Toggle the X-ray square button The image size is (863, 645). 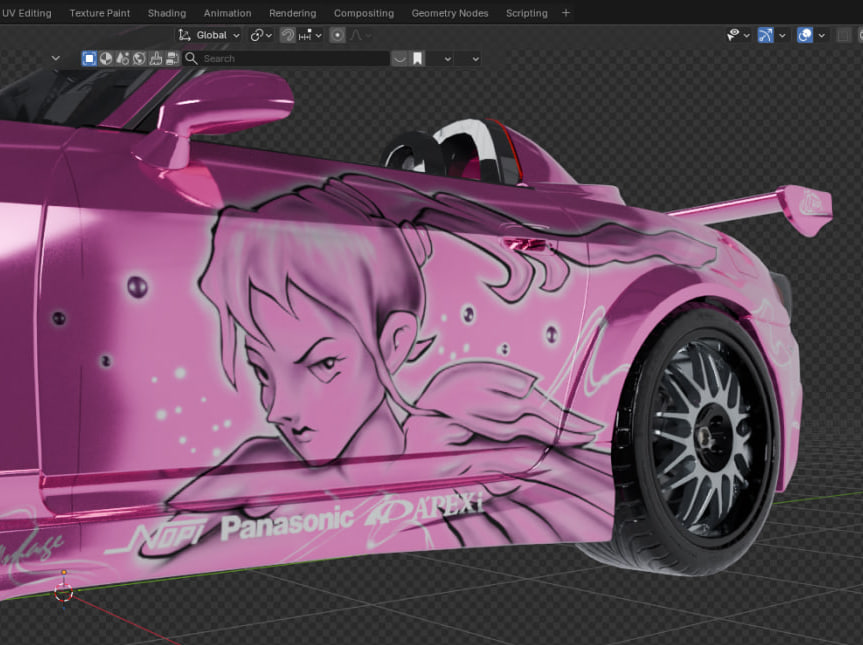[x=843, y=35]
